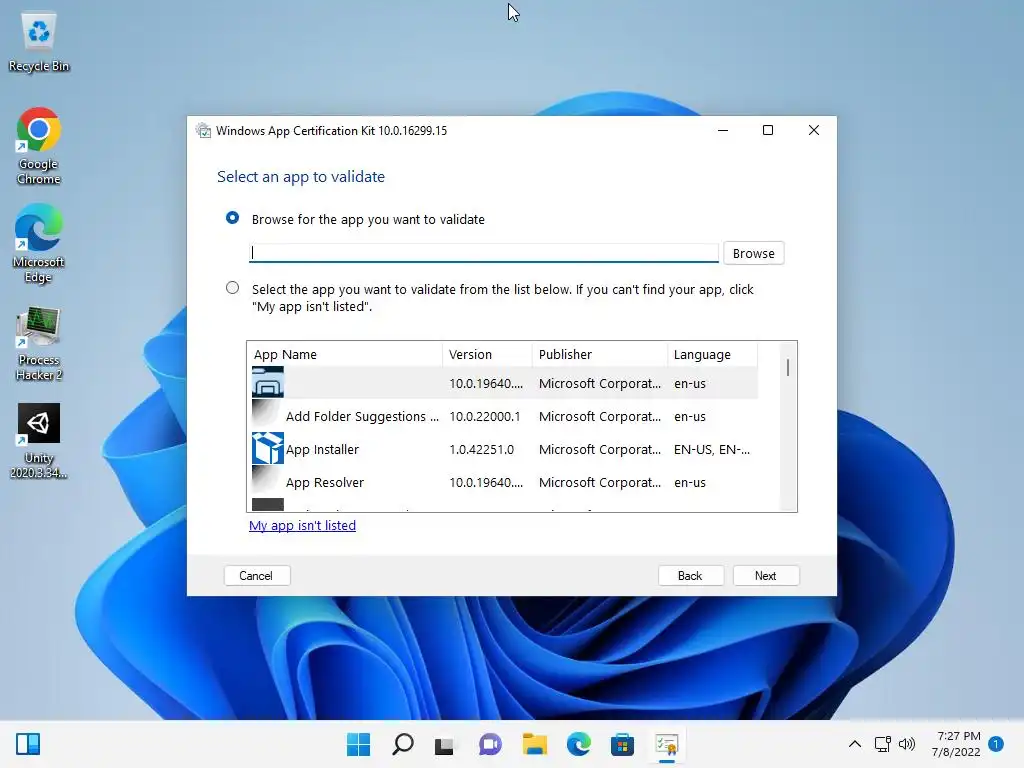This screenshot has height=768, width=1024.
Task: Click the App Resolver app icon
Action: 268,482
